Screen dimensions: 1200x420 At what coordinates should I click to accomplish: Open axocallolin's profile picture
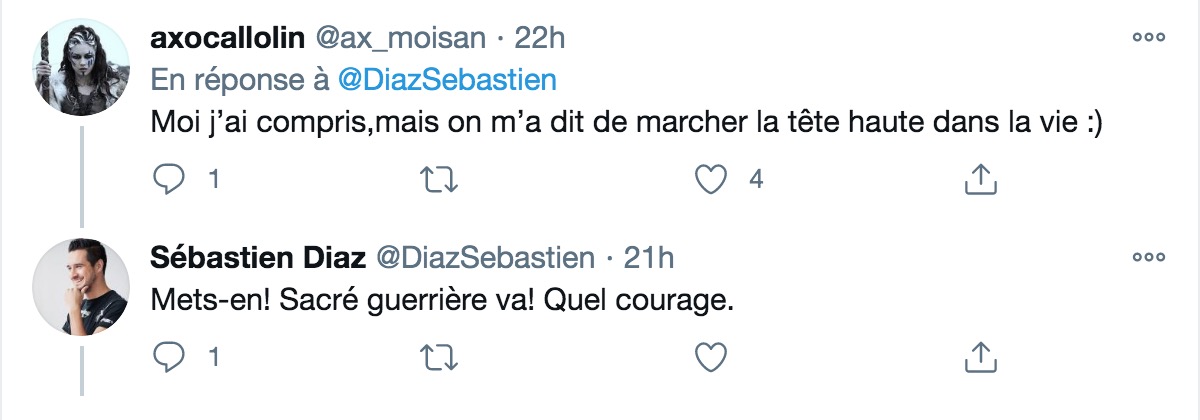point(81,66)
